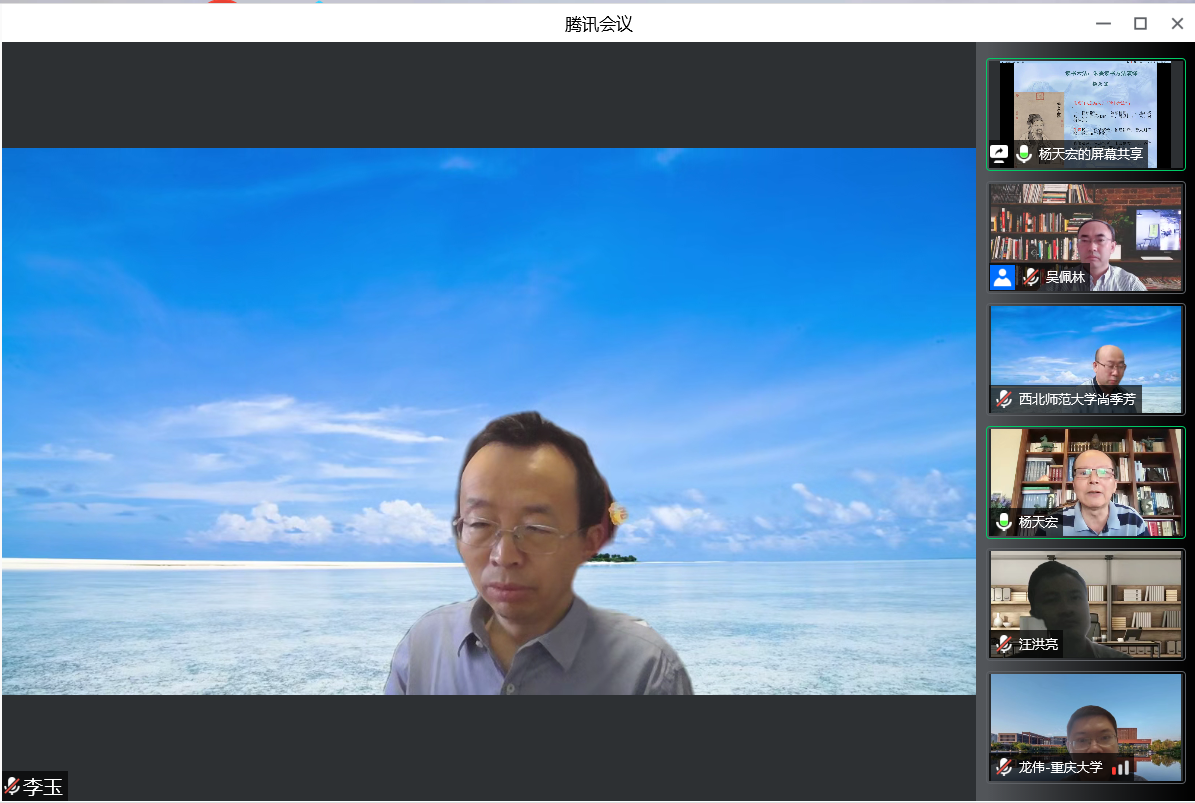This screenshot has height=803, width=1195.
Task: Click the muted mic icon beside 龙伟-重庆大学
Action: [x=1004, y=767]
